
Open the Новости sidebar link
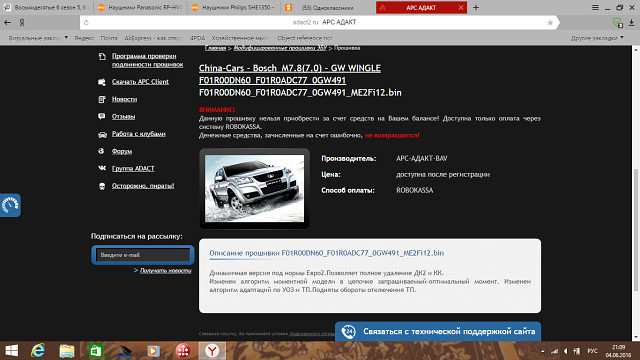(124, 99)
